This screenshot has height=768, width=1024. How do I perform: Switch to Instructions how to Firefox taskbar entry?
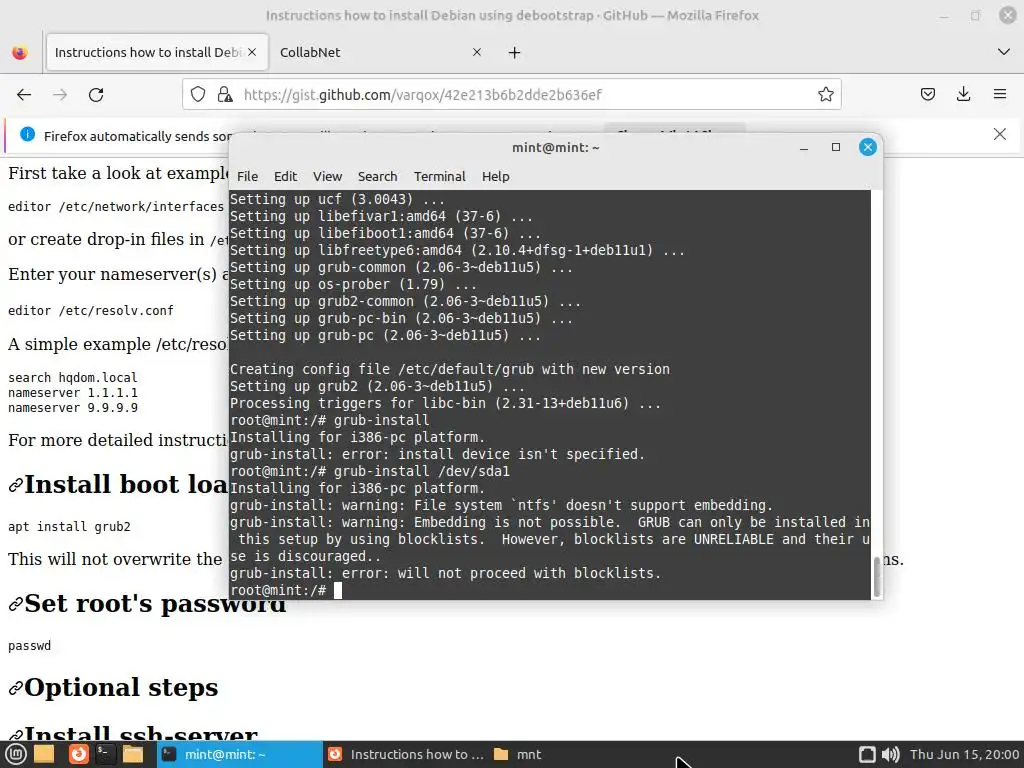click(405, 754)
